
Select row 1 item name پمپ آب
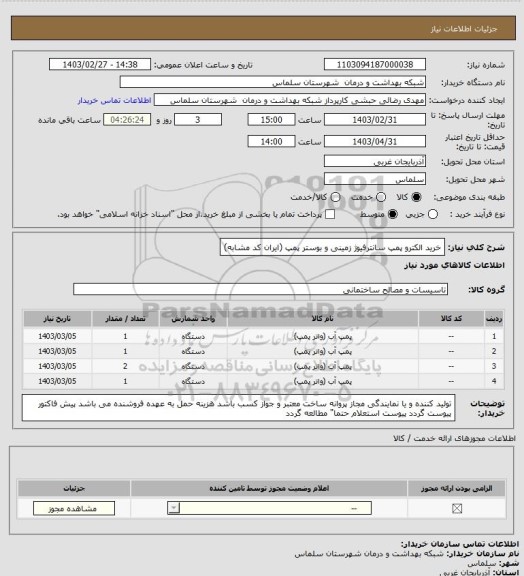pyautogui.click(x=323, y=336)
